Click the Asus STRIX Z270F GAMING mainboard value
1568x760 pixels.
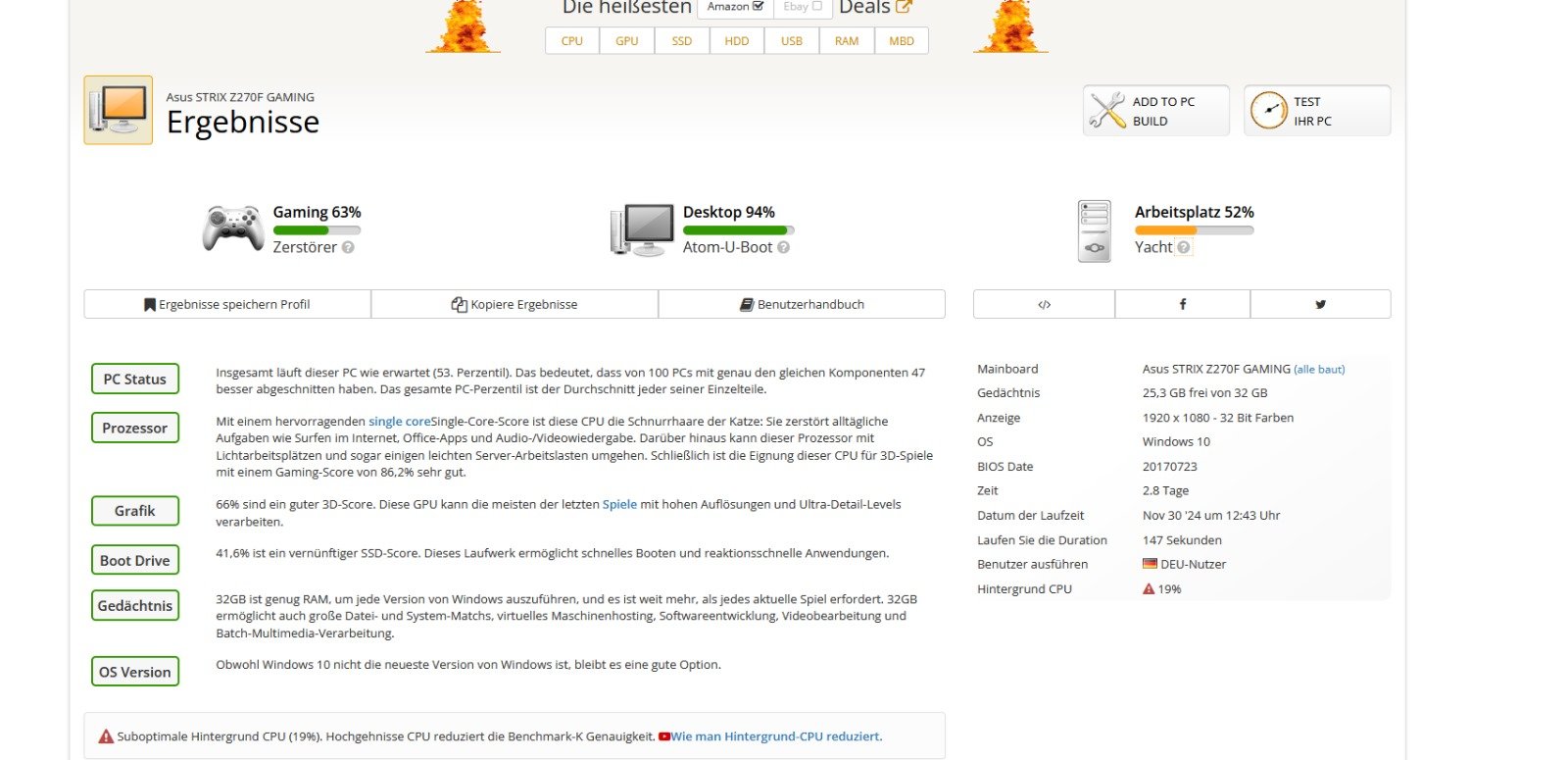coord(1216,369)
